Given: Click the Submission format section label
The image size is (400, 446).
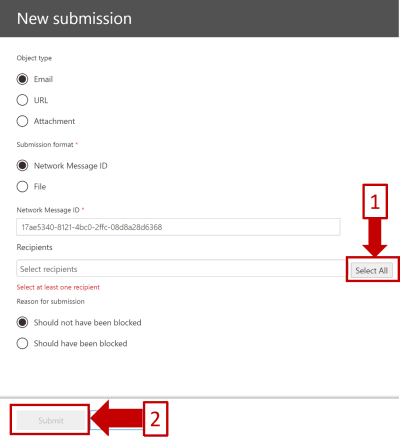Looking at the screenshot, I should [x=45, y=144].
